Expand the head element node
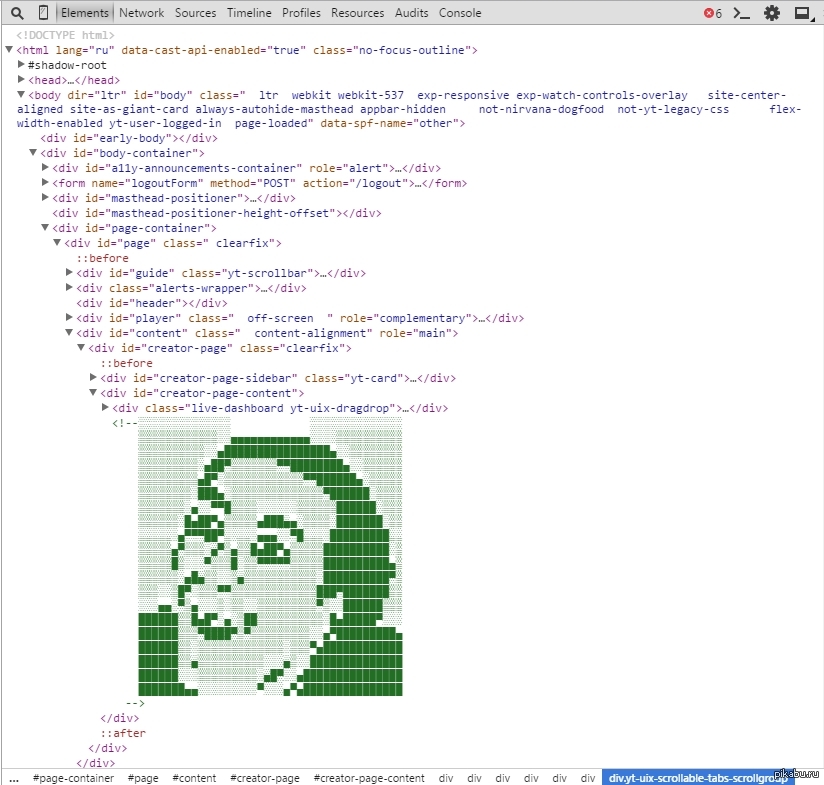 (21, 80)
